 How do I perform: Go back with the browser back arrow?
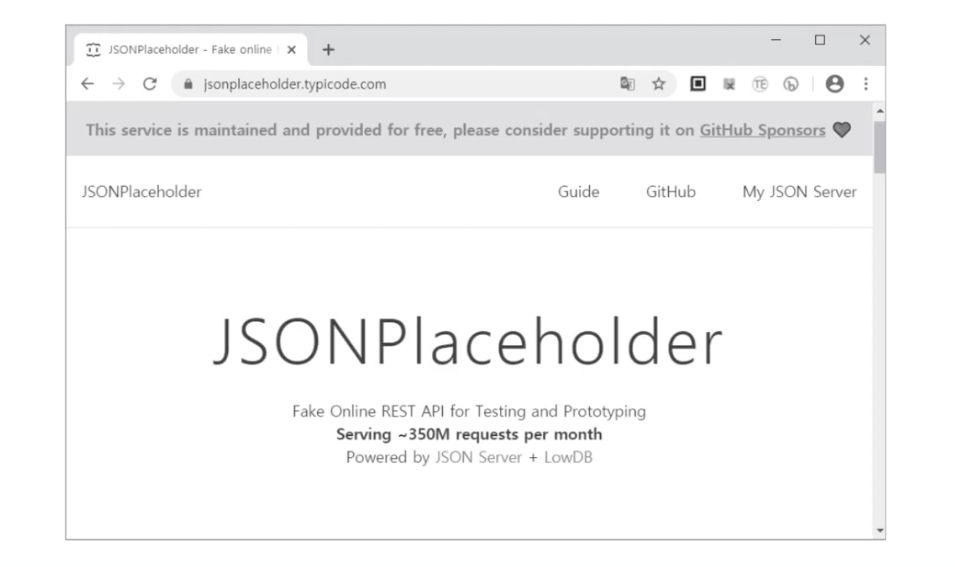(x=88, y=83)
